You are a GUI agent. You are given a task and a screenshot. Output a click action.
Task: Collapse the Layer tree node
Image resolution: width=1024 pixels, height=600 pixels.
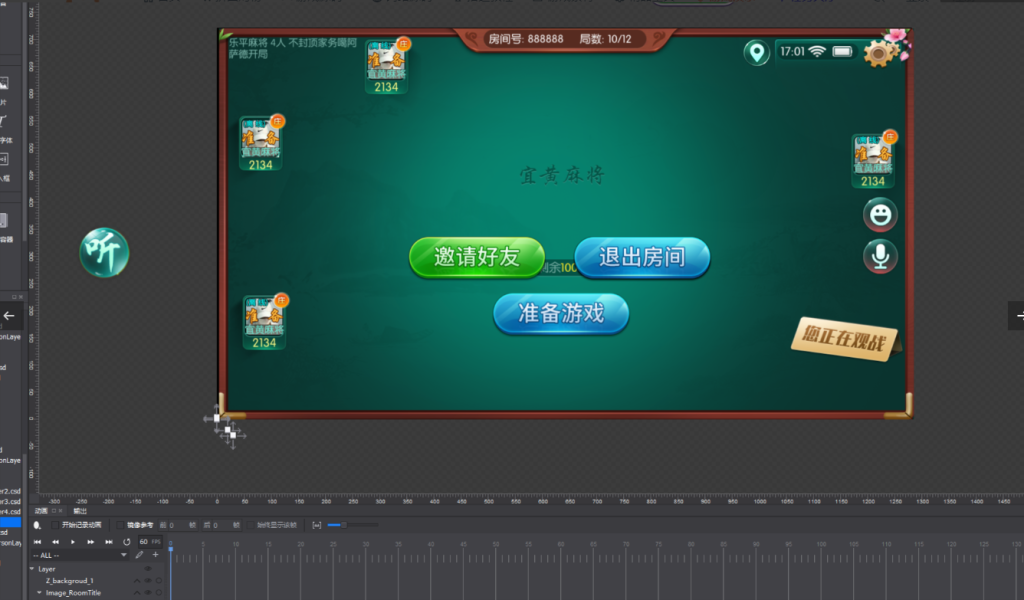coord(32,568)
